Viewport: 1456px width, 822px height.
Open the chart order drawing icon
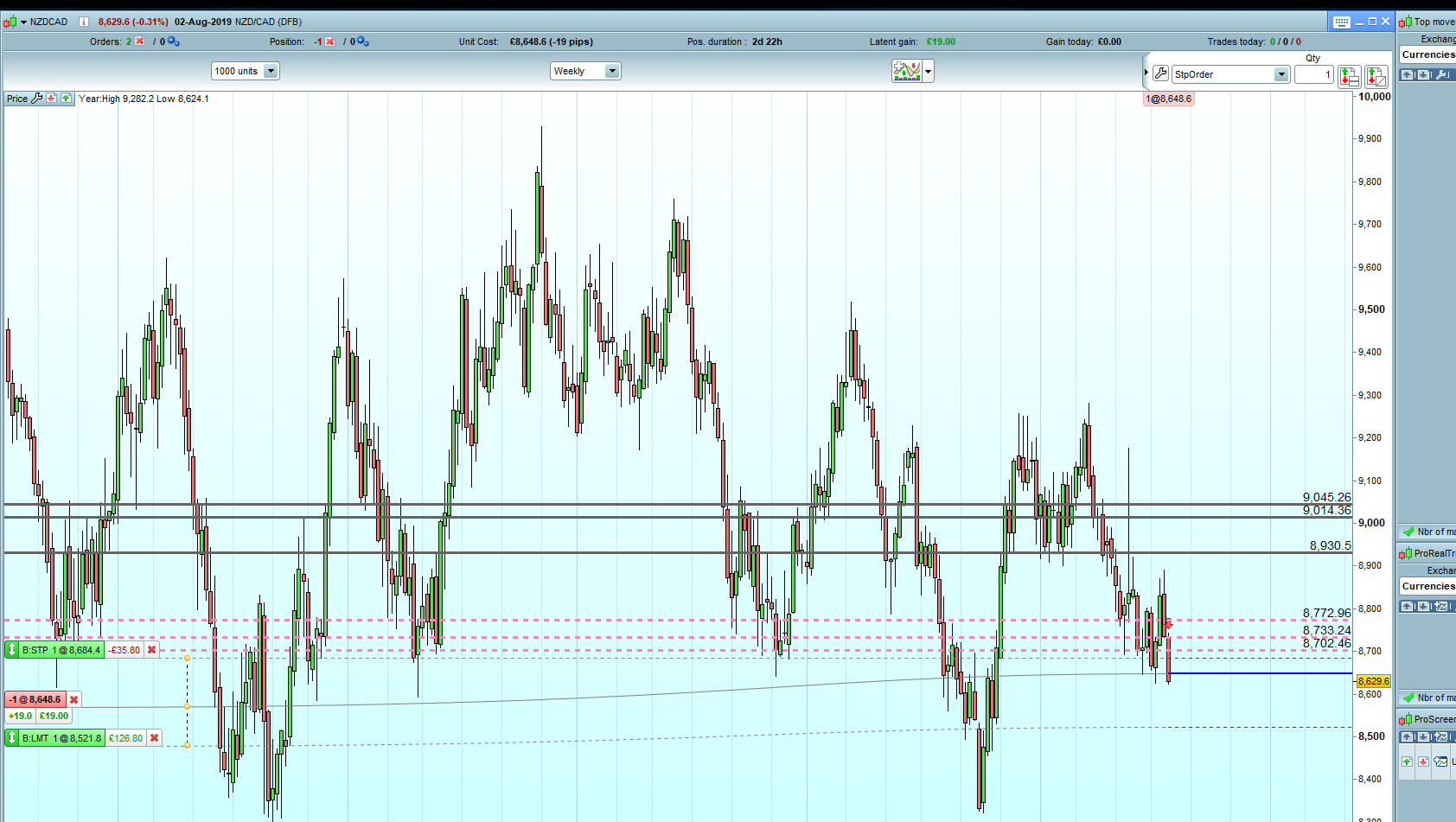coord(1376,76)
